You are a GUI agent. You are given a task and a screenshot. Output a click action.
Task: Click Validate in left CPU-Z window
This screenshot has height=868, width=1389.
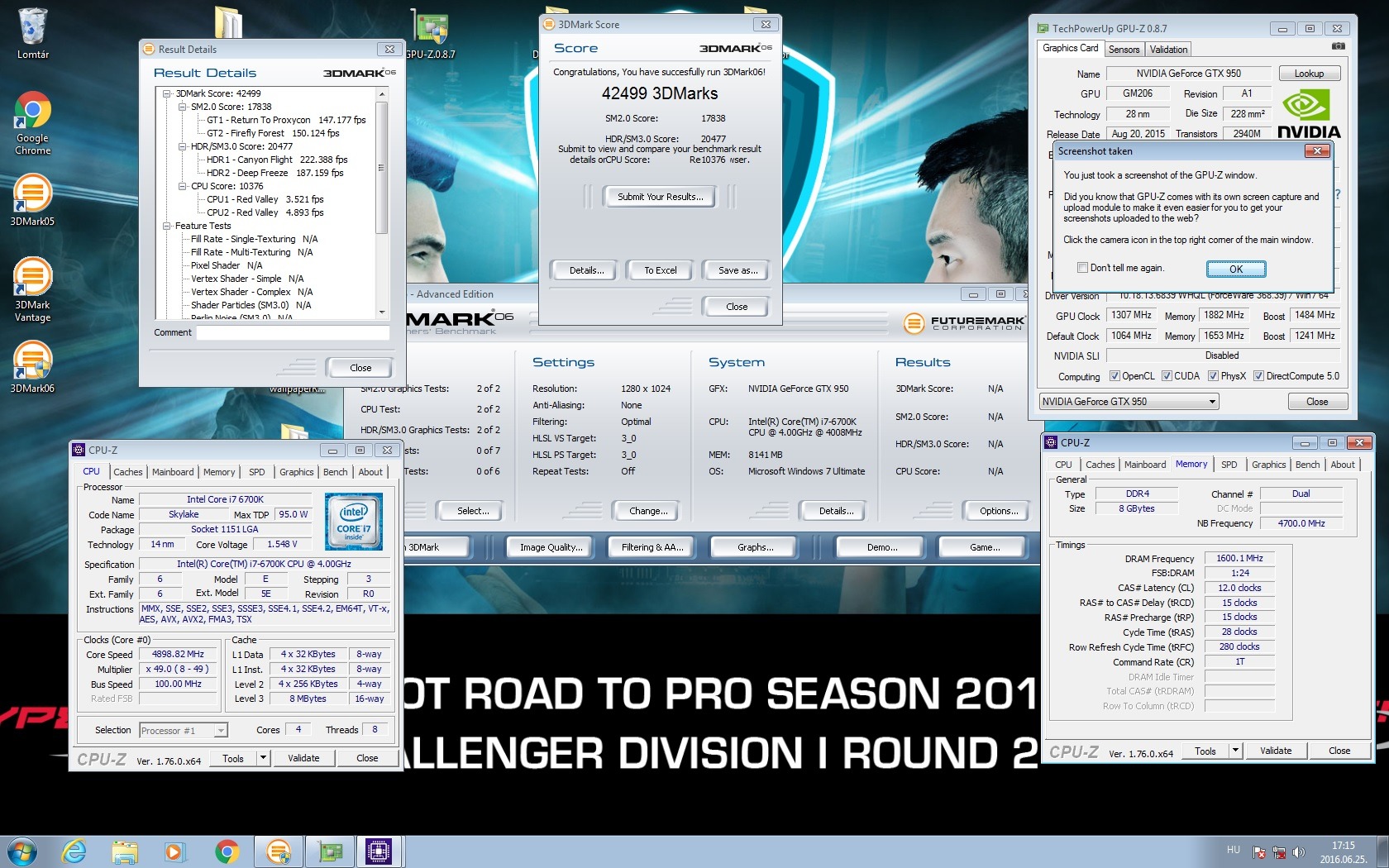[303, 758]
